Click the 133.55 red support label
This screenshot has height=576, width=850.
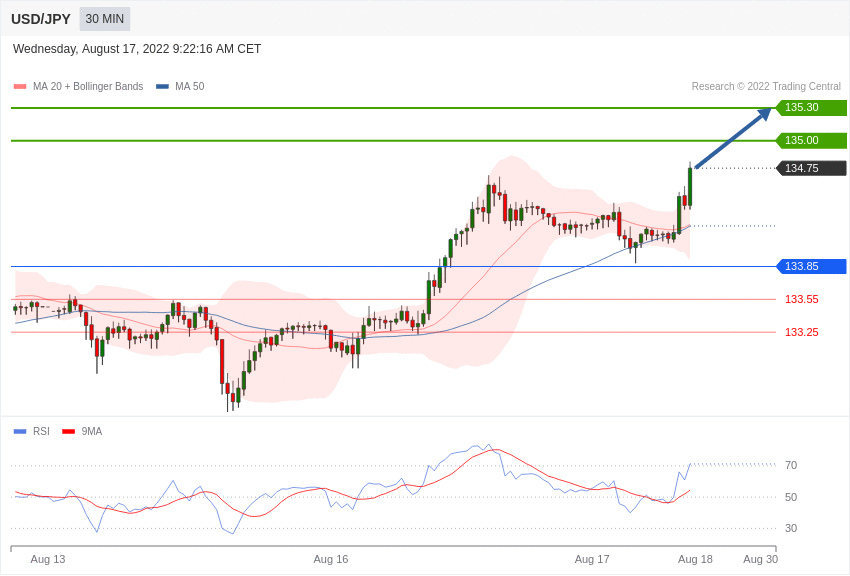pos(801,300)
